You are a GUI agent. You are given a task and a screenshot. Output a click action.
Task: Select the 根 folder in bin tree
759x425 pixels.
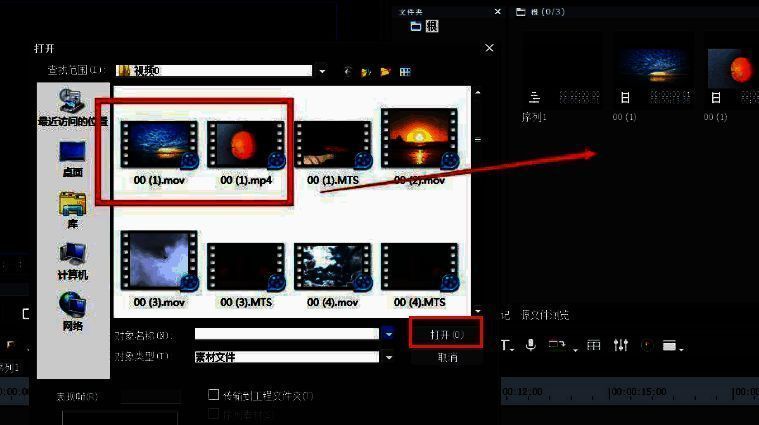coord(422,27)
